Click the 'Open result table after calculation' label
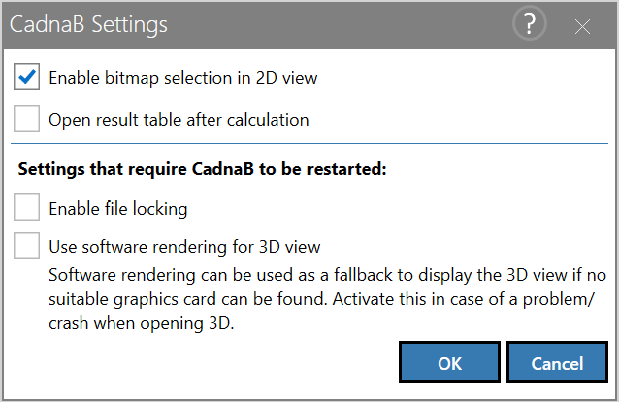 (179, 120)
